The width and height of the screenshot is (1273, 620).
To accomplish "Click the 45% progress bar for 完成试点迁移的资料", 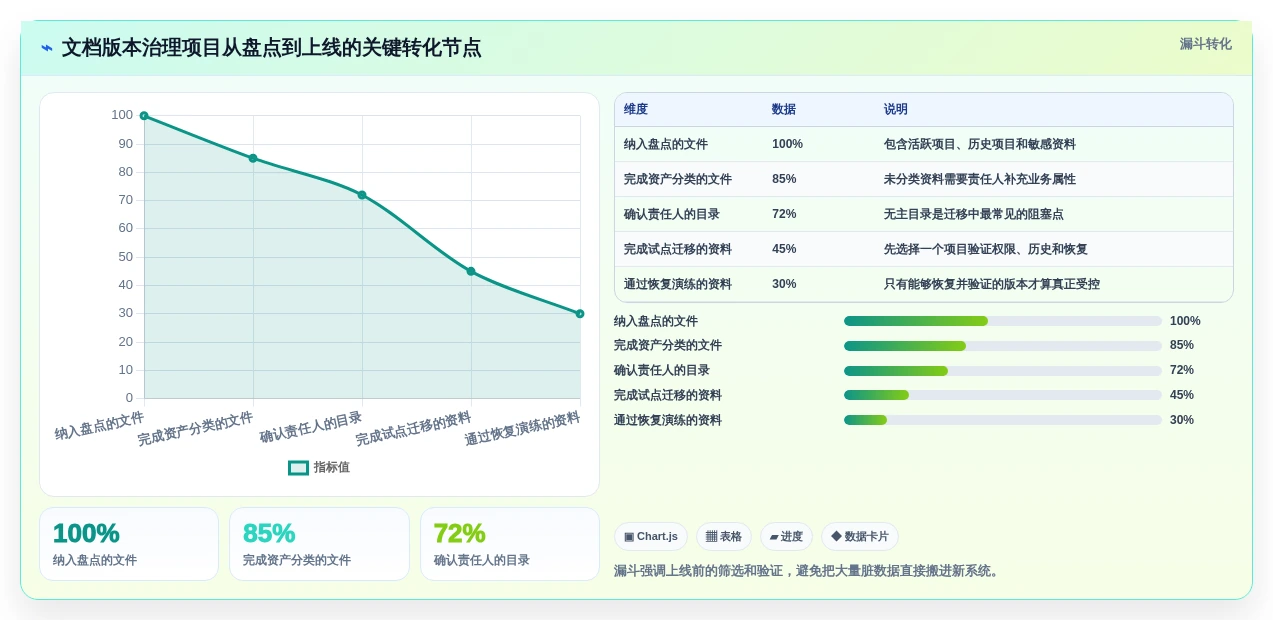I will click(1003, 395).
